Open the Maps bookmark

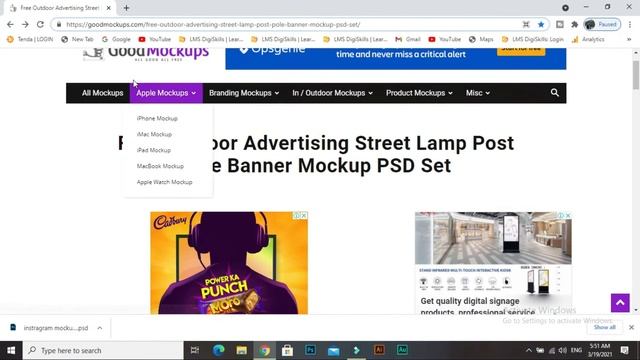pyautogui.click(x=481, y=39)
